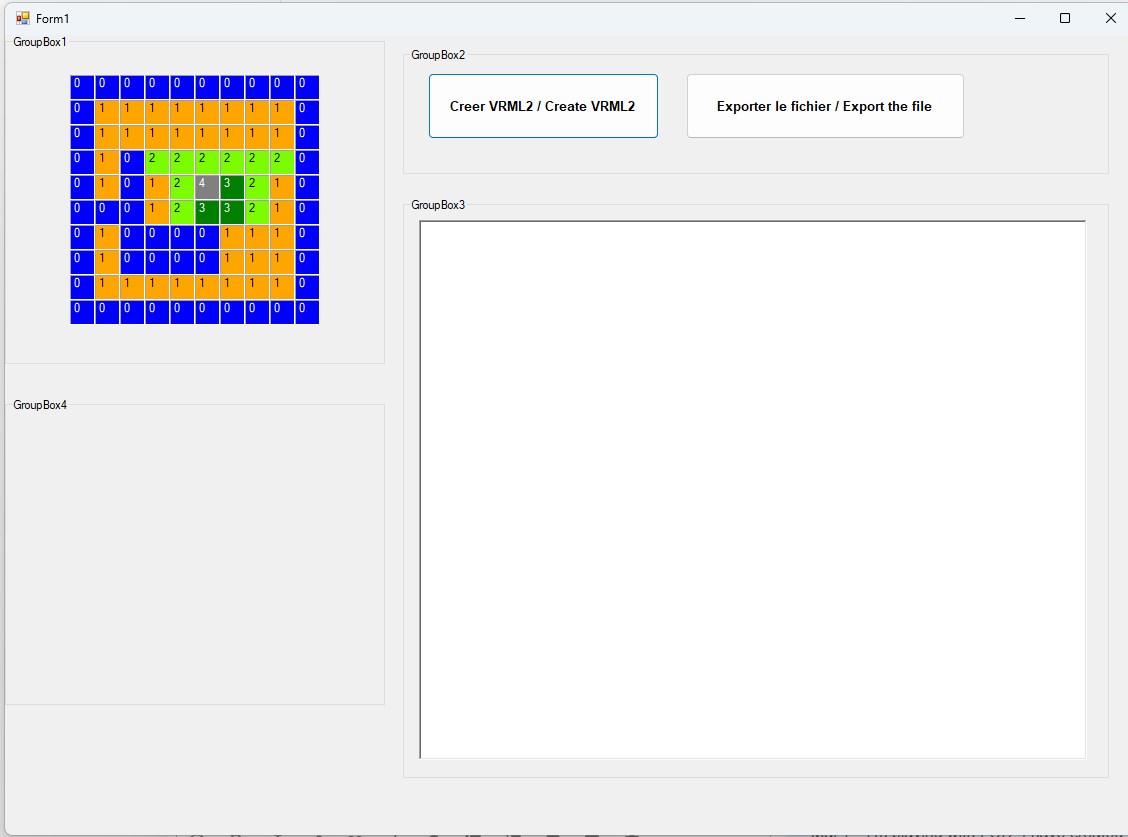Click the light green 2 directly above gray 4

[x=207, y=161]
